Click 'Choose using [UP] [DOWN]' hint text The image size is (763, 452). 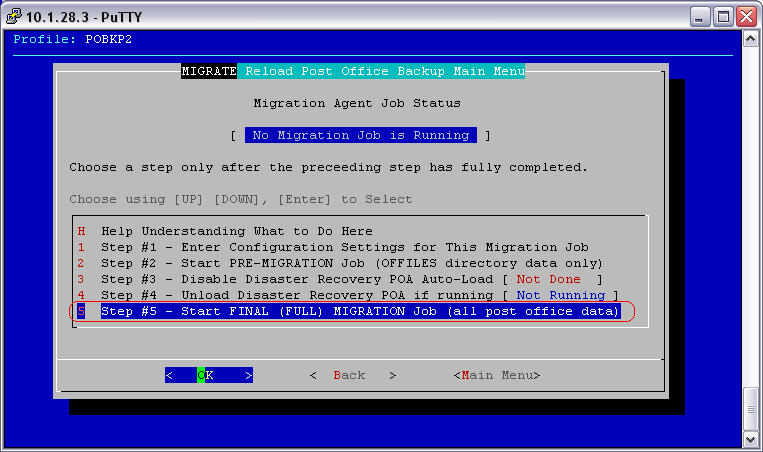[240, 199]
